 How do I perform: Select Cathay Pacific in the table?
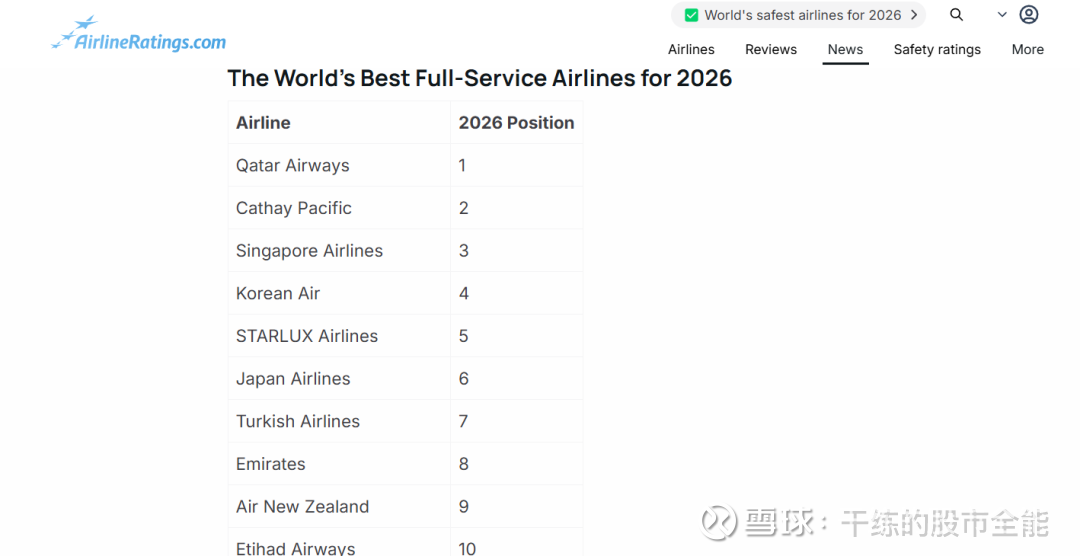294,208
